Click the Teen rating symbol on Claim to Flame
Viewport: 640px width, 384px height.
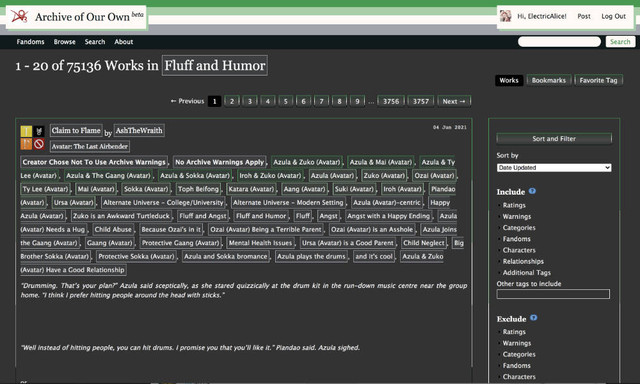[x=26, y=131]
